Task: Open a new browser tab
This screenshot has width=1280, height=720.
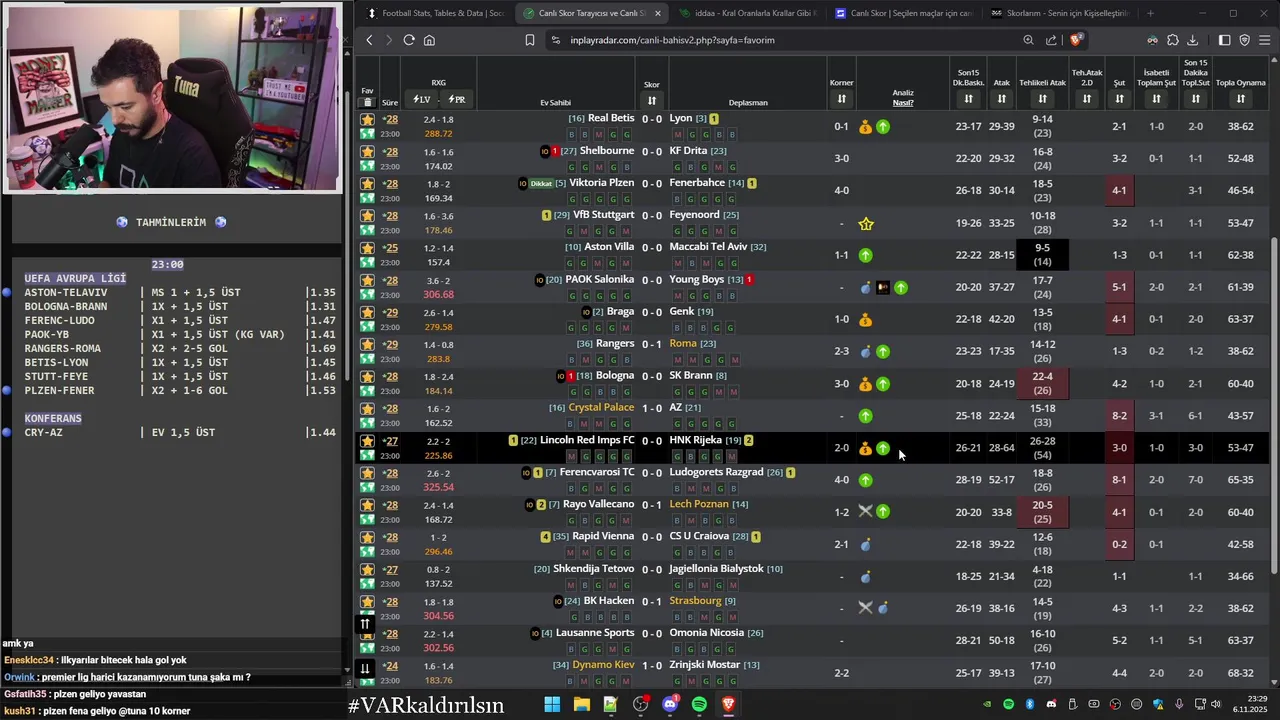Action: 1150,13
